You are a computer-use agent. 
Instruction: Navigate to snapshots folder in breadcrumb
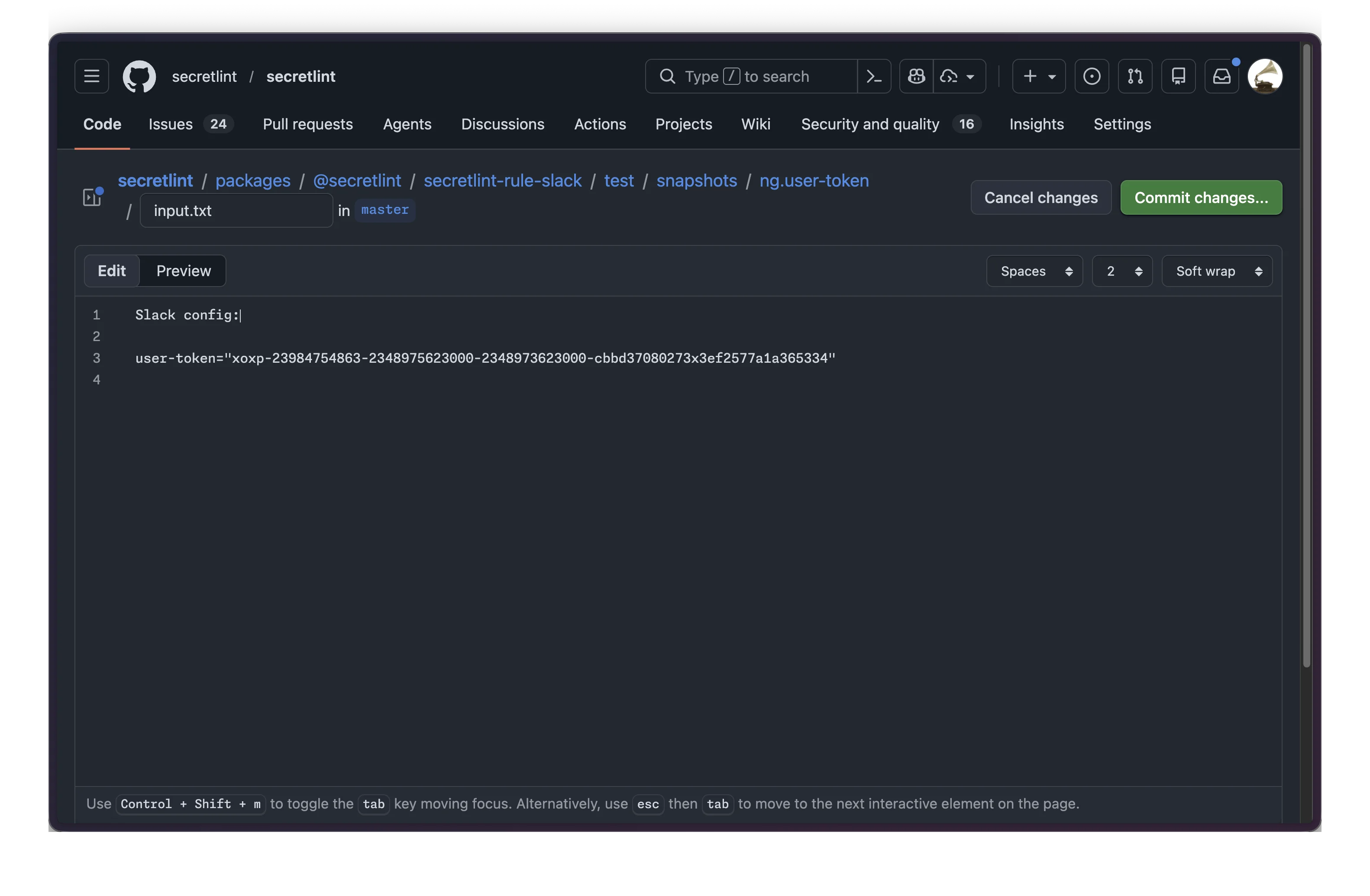click(697, 180)
